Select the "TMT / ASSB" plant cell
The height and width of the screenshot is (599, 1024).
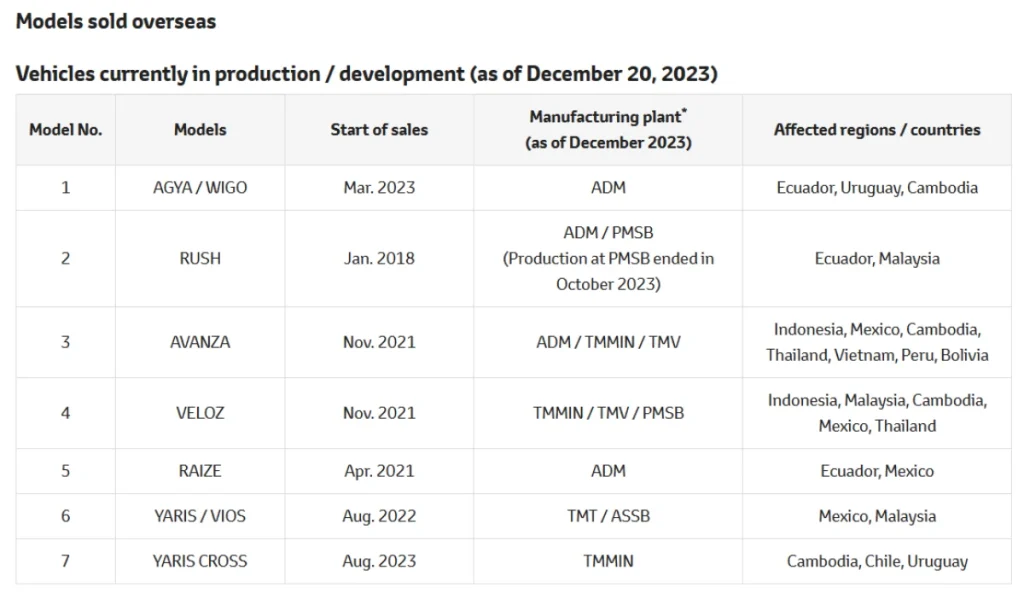608,516
